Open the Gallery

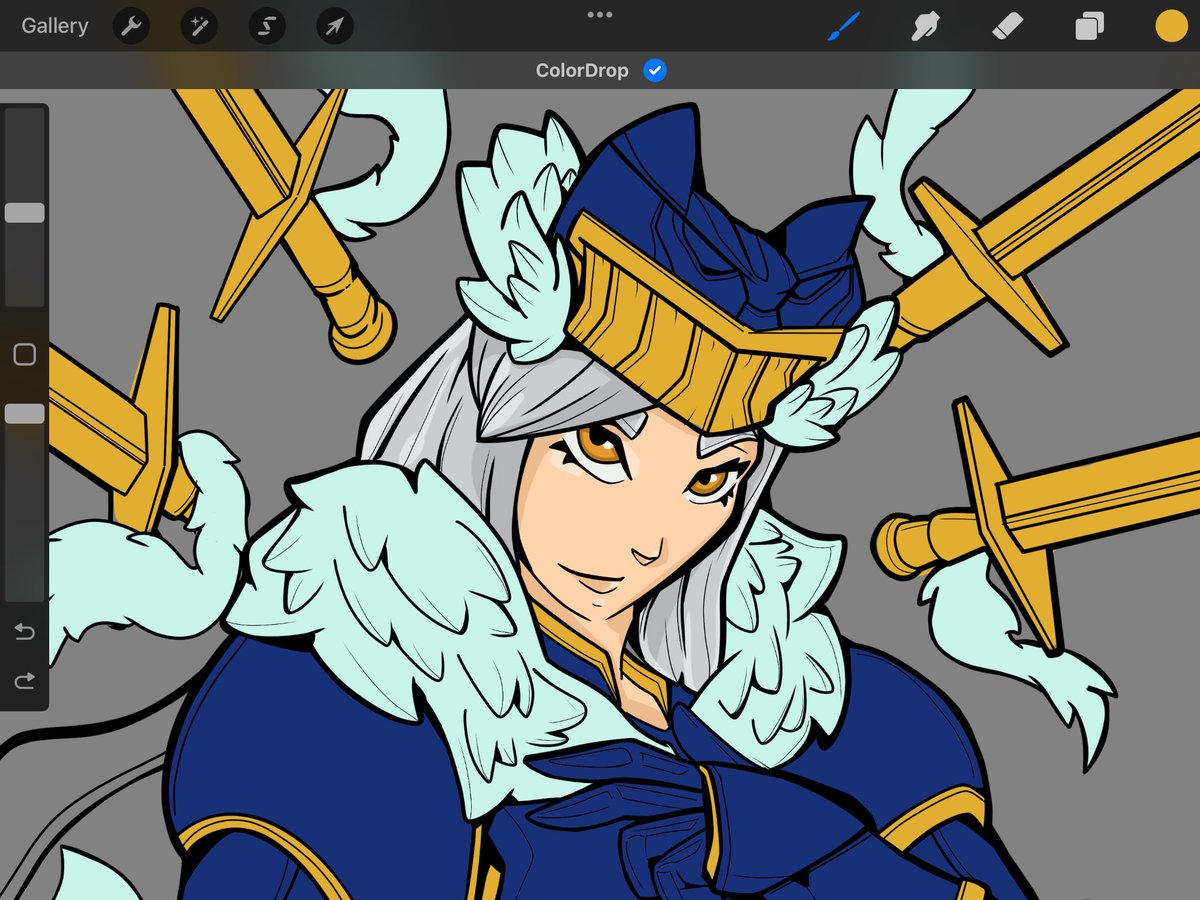pos(55,26)
